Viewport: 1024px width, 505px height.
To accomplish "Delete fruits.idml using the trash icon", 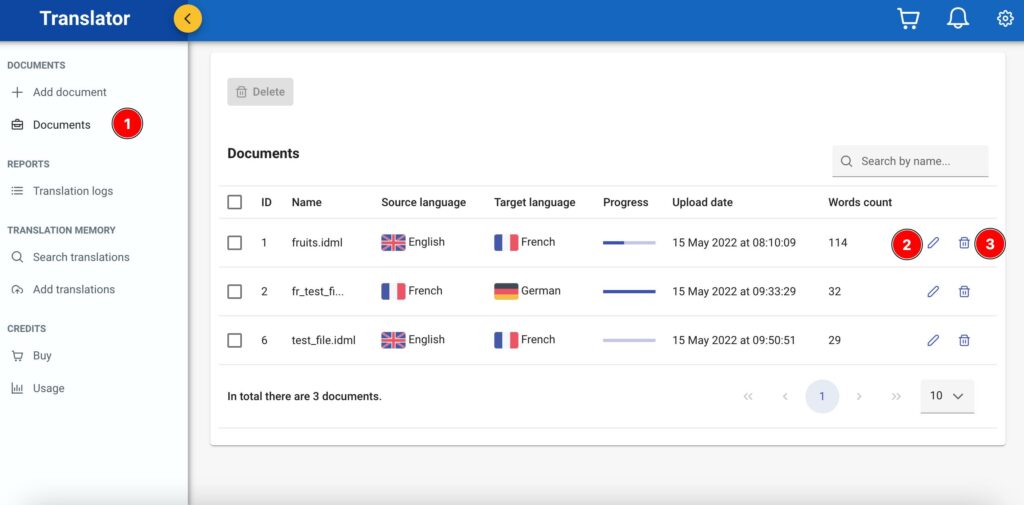I will (964, 243).
